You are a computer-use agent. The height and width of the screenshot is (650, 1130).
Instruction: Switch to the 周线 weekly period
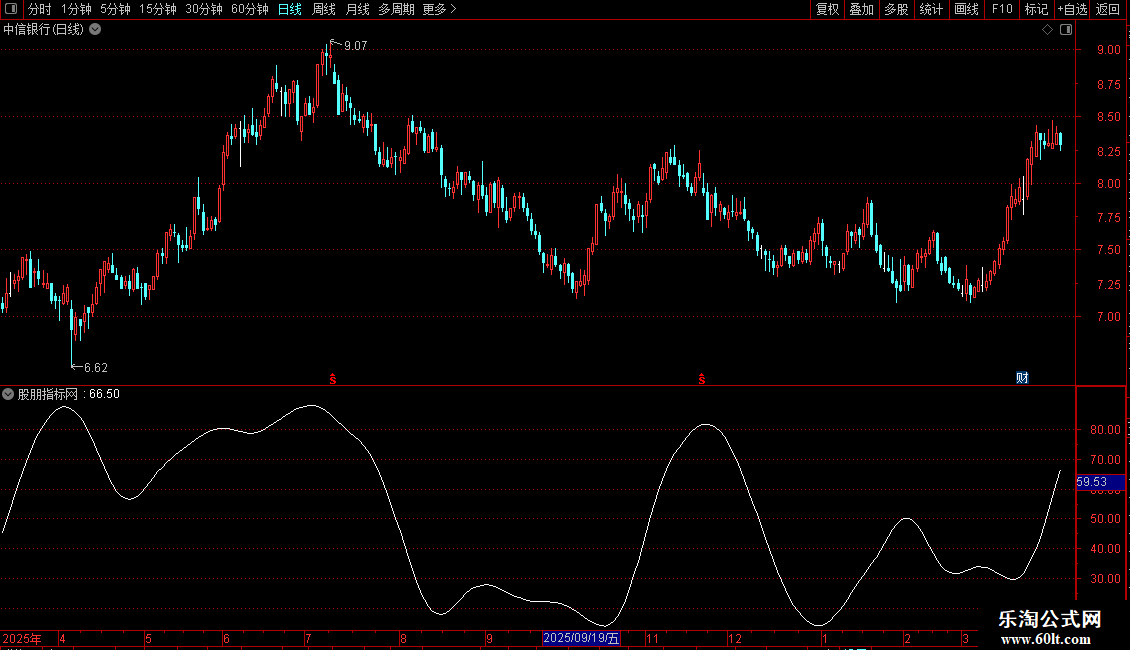(324, 9)
